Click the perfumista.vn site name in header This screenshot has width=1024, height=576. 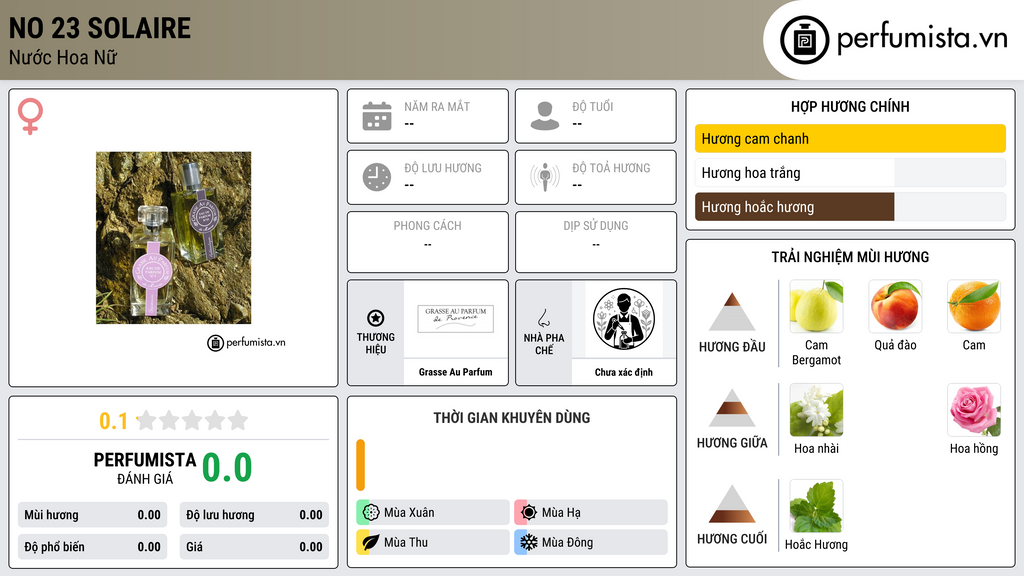(x=922, y=38)
